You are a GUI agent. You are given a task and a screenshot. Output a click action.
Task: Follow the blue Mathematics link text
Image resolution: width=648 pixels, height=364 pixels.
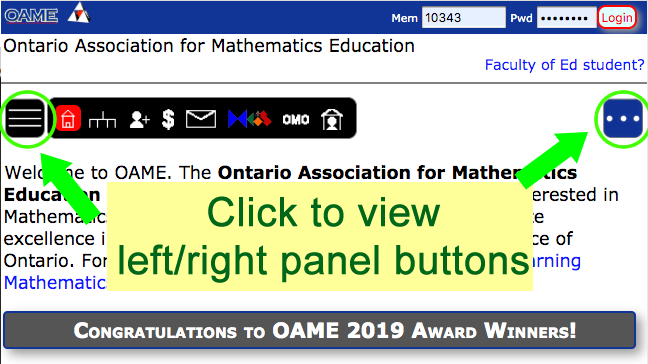55,283
